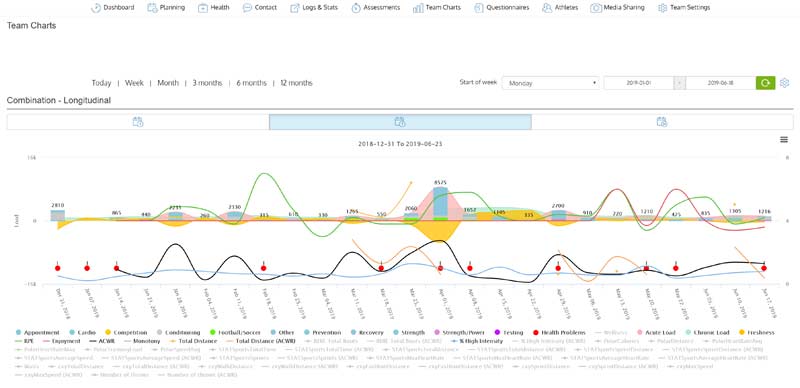Click health problem marker above Dec 31, 2018
This screenshot has height=388, width=800.
(58, 268)
